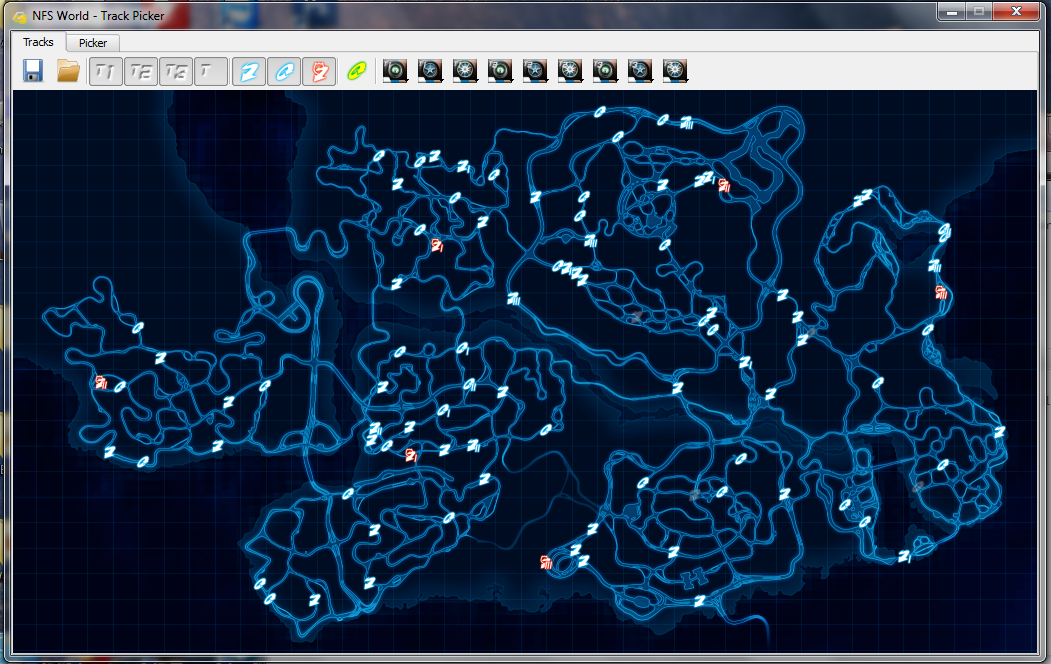Open a file with the folder icon
1051x664 pixels.
click(x=68, y=70)
